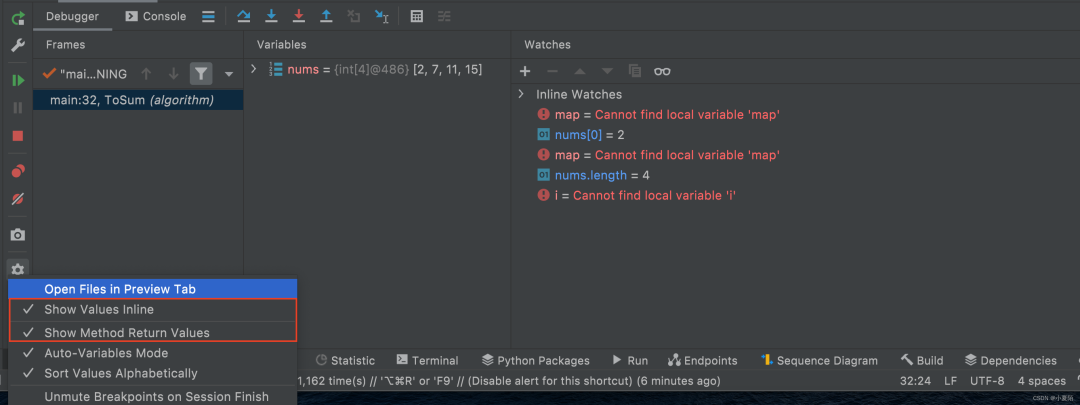Select the main:32, ToSum stack frame
Image resolution: width=1080 pixels, height=405 pixels.
tap(132, 100)
